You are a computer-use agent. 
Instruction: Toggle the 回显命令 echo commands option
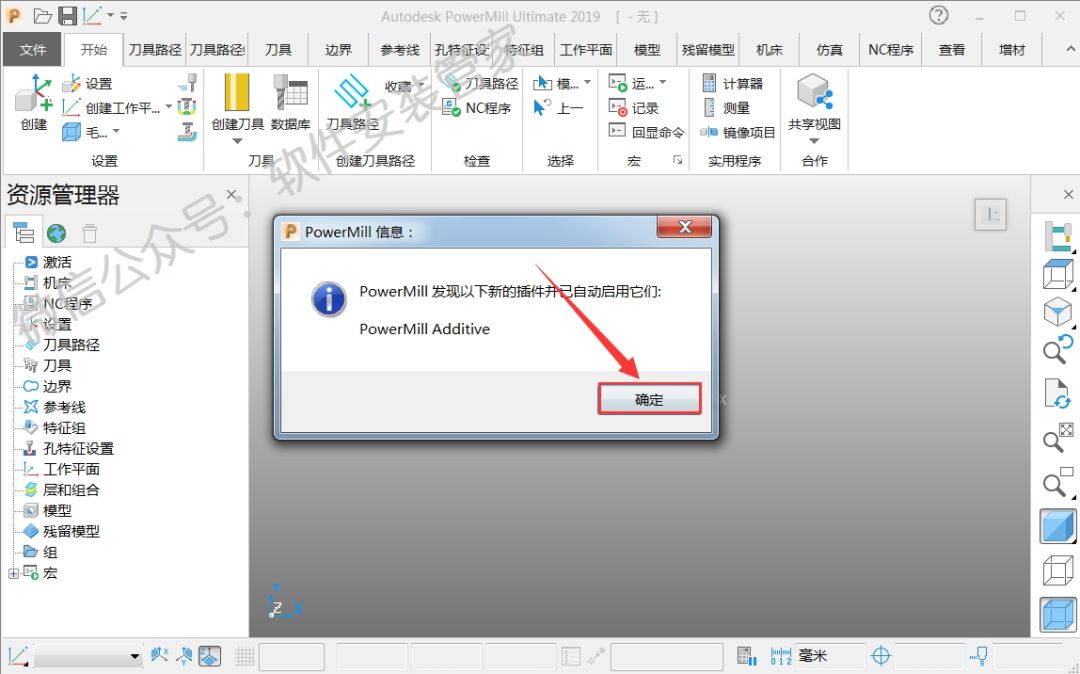619,132
